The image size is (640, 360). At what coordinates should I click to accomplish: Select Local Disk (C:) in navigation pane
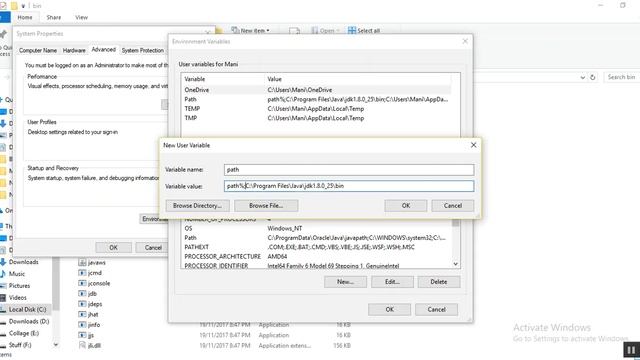(x=27, y=309)
